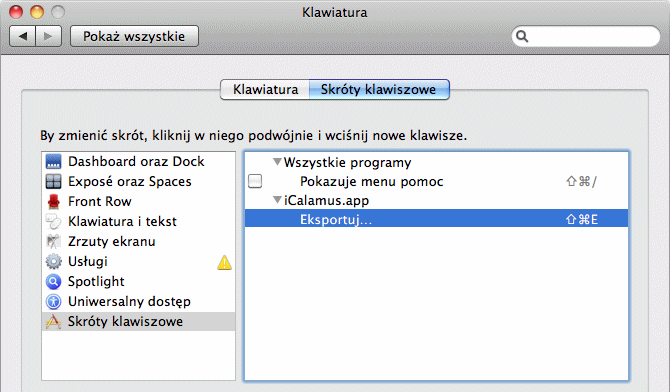
Task: Enable the Pokazuje menu pomoc checkbox
Action: click(255, 181)
